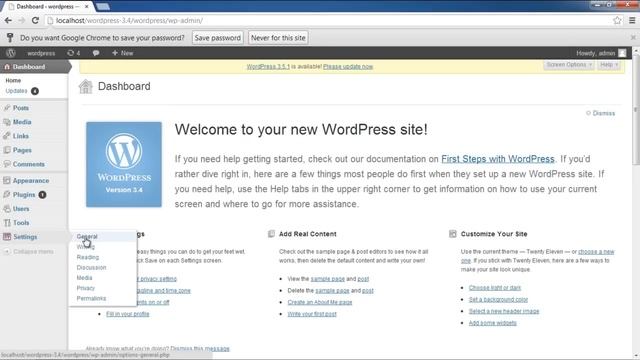Viewport: 640px width, 360px height.
Task: Click the Posts pin icon in sidebar
Action: pyautogui.click(x=7, y=108)
